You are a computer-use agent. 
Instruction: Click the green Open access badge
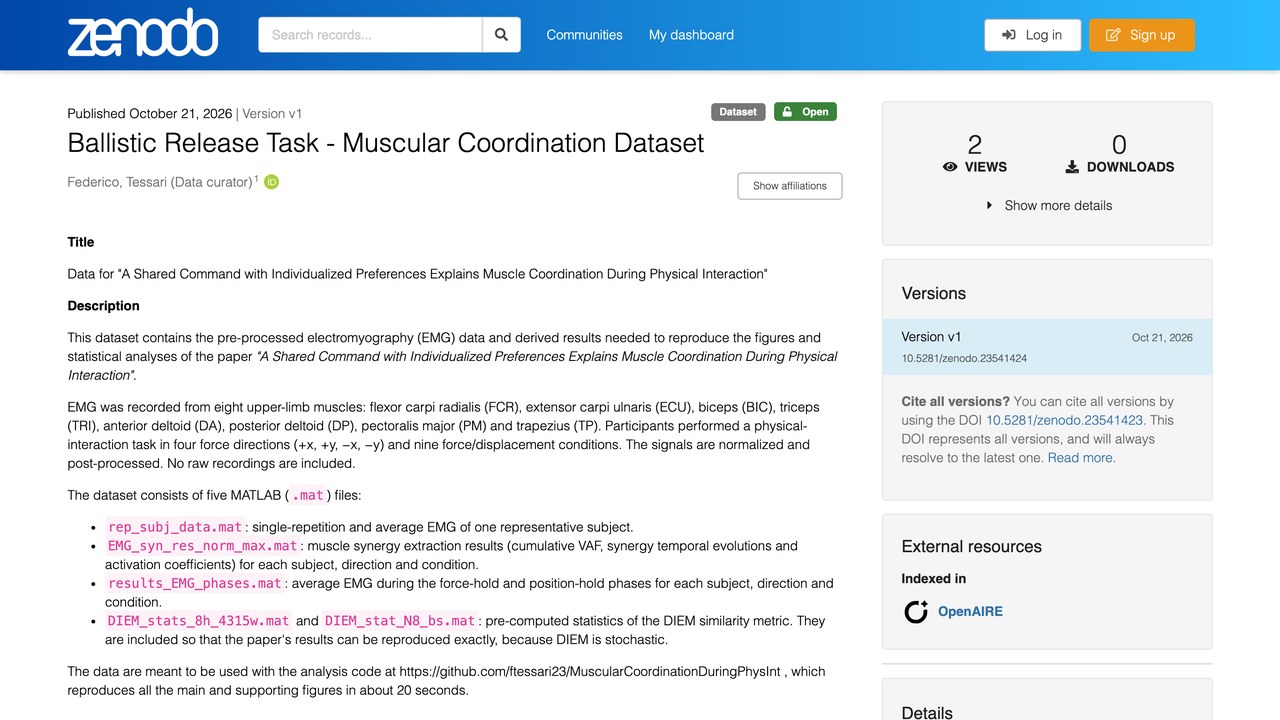[805, 112]
